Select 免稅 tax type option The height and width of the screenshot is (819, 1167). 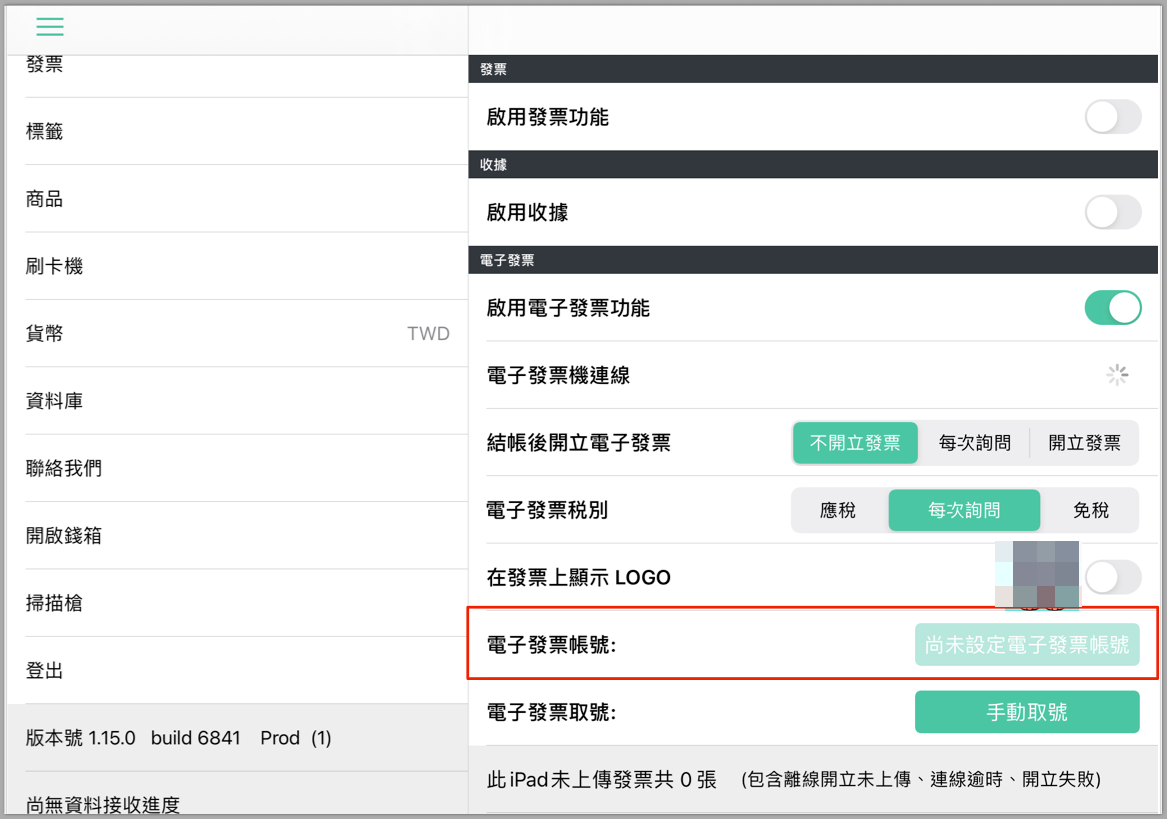pyautogui.click(x=1090, y=511)
